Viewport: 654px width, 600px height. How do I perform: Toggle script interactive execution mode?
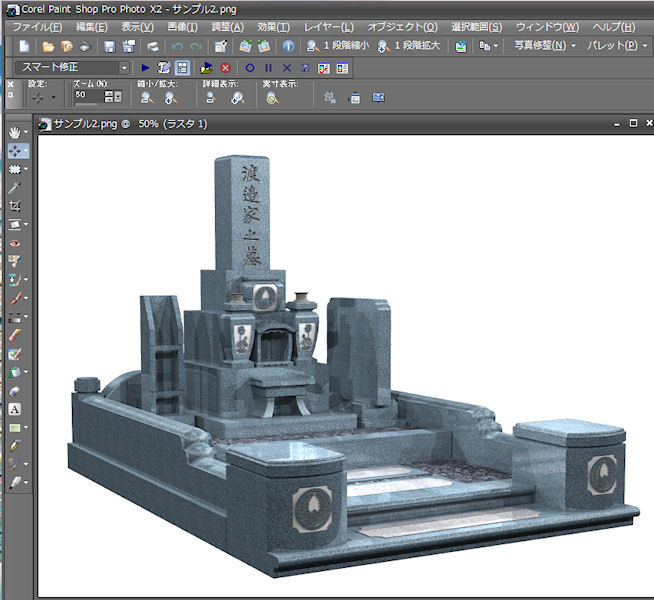(x=182, y=68)
